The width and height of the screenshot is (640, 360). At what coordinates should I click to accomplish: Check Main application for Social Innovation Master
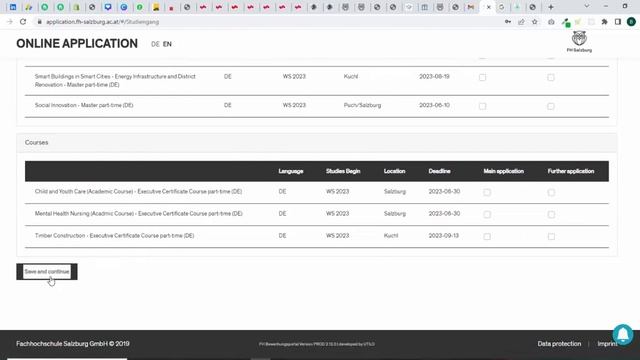482,106
